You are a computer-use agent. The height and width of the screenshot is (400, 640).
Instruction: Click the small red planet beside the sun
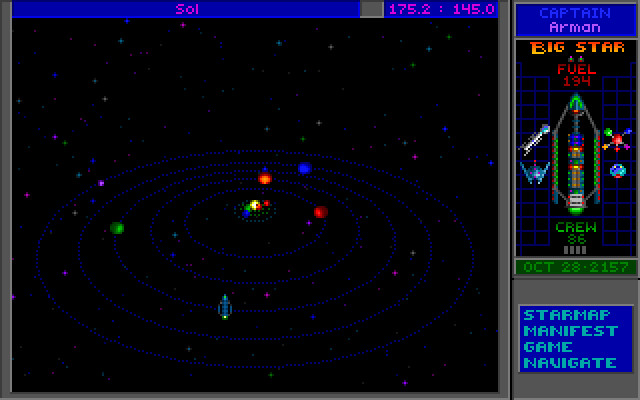point(267,203)
